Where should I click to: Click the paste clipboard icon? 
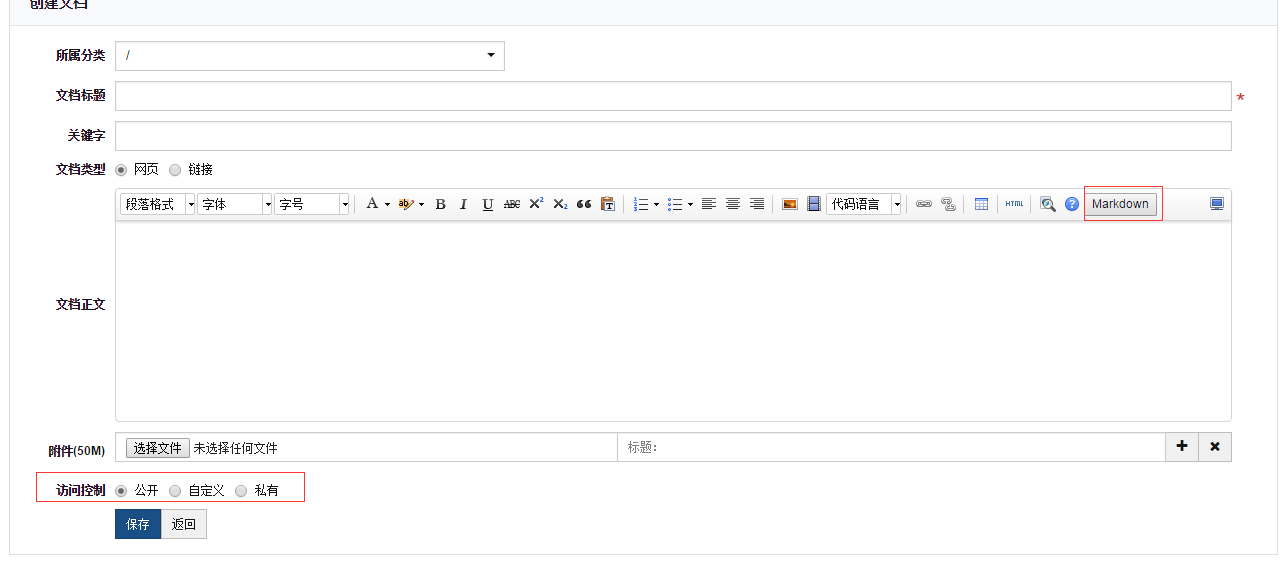tap(608, 204)
